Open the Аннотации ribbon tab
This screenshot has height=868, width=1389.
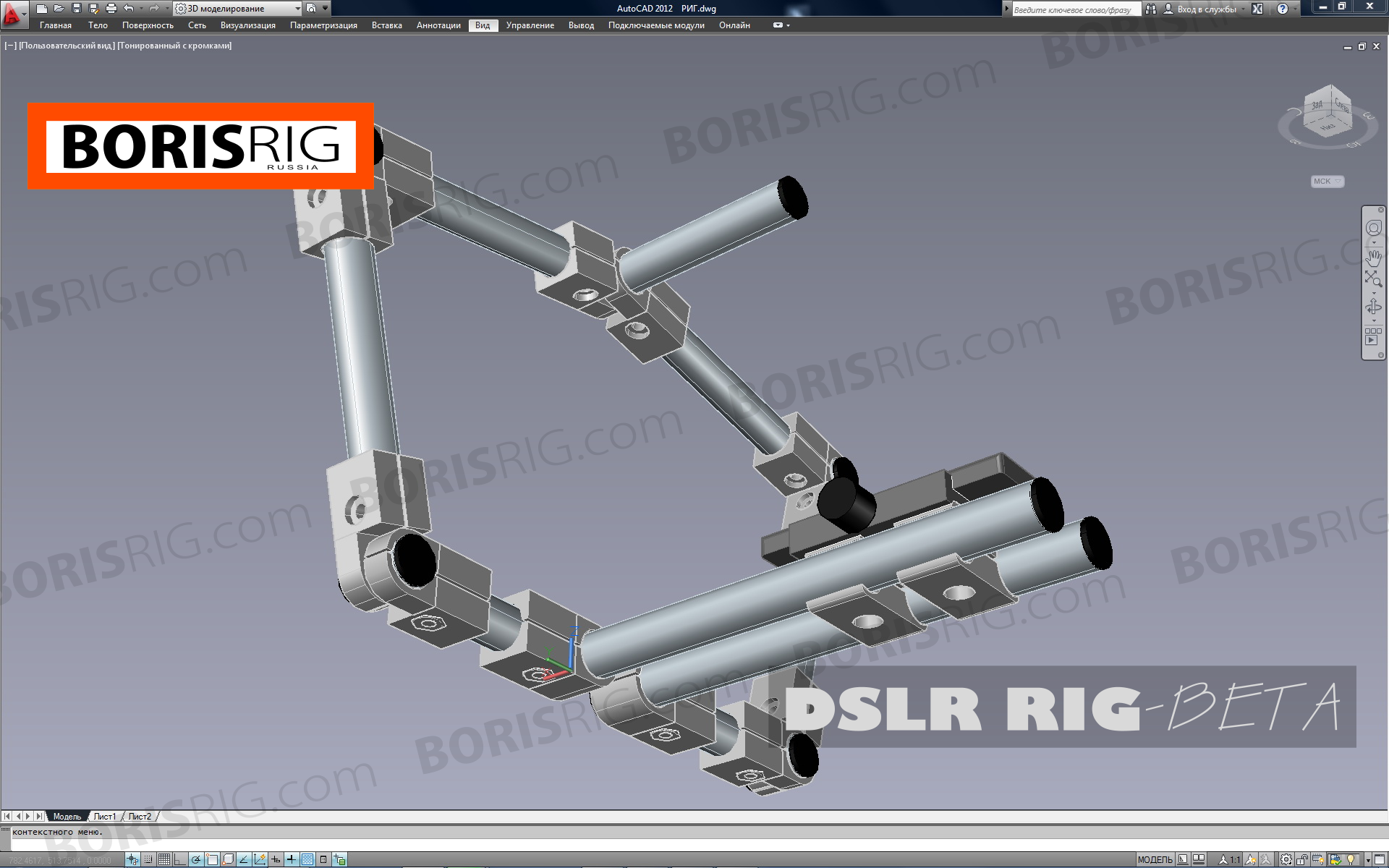(x=438, y=25)
